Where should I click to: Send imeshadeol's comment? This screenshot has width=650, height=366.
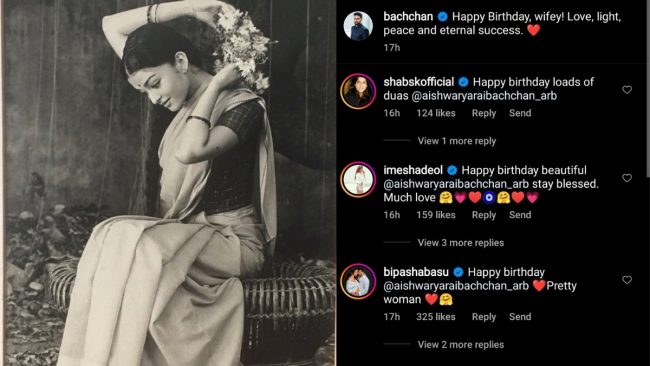click(x=520, y=215)
